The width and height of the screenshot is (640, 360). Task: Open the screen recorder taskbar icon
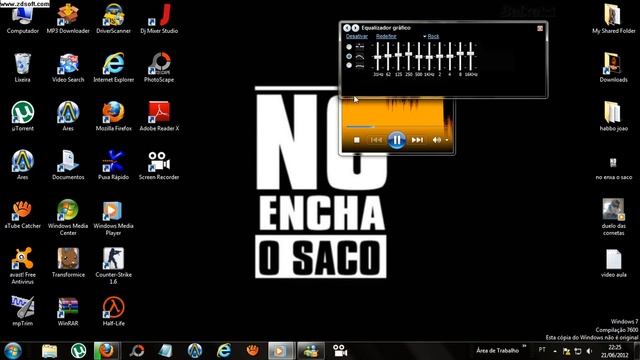pyautogui.click(x=340, y=351)
